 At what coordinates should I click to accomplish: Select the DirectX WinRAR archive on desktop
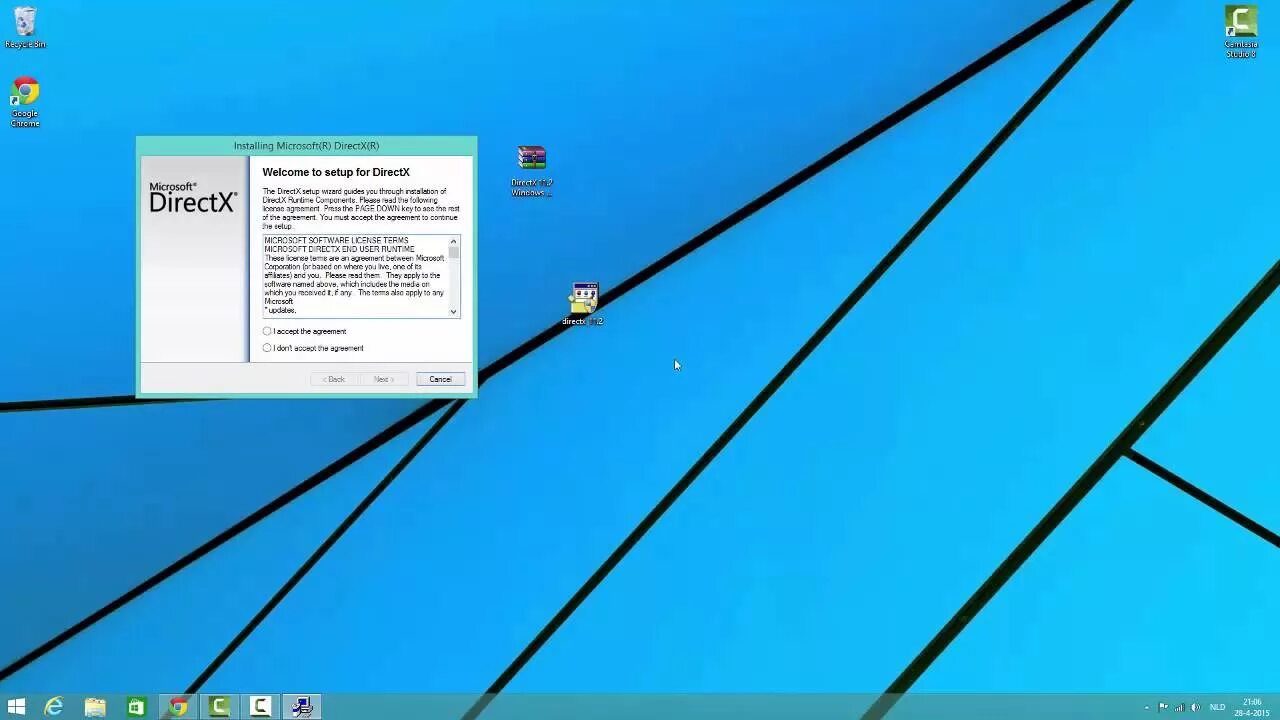531,170
